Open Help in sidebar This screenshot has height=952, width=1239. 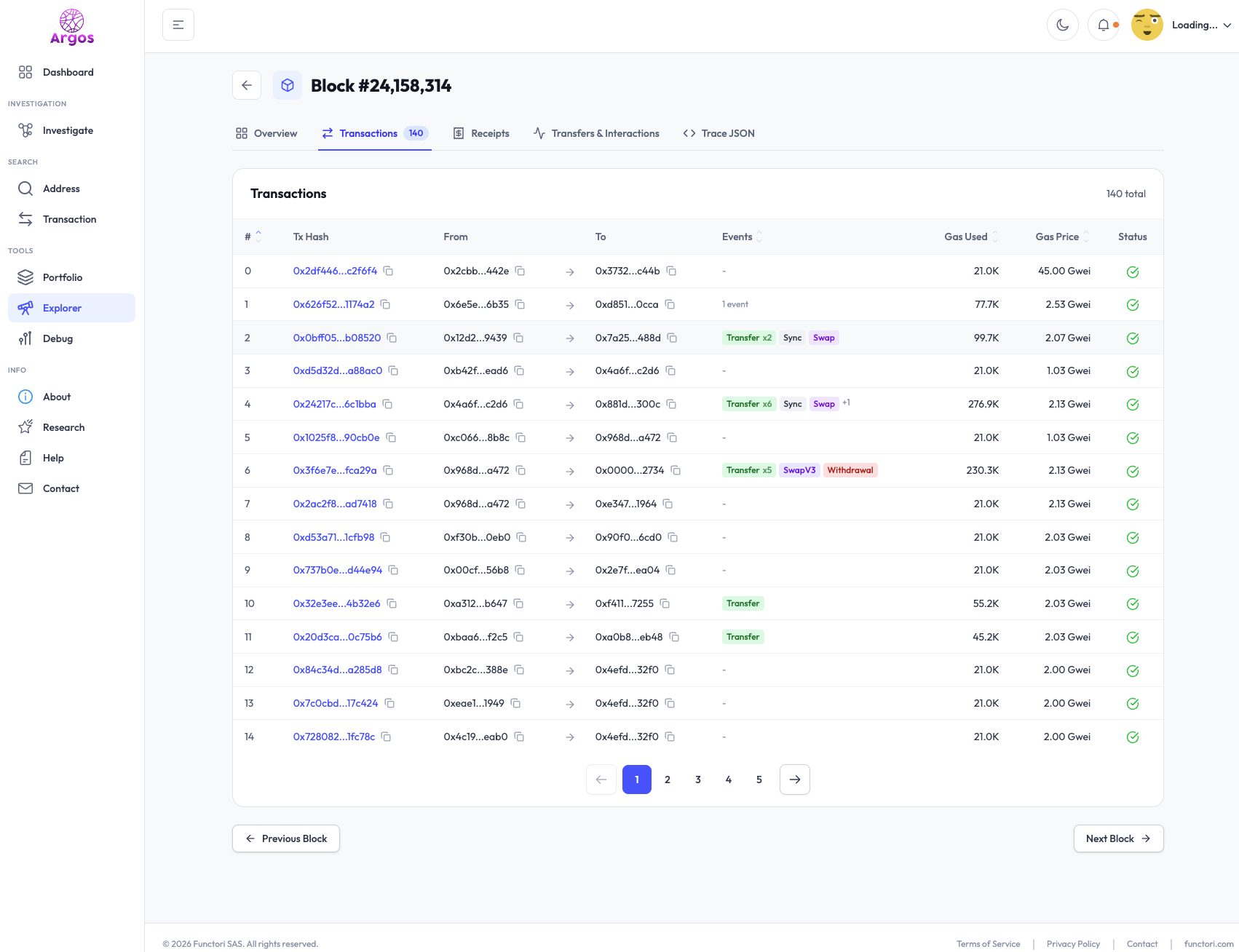[71, 458]
